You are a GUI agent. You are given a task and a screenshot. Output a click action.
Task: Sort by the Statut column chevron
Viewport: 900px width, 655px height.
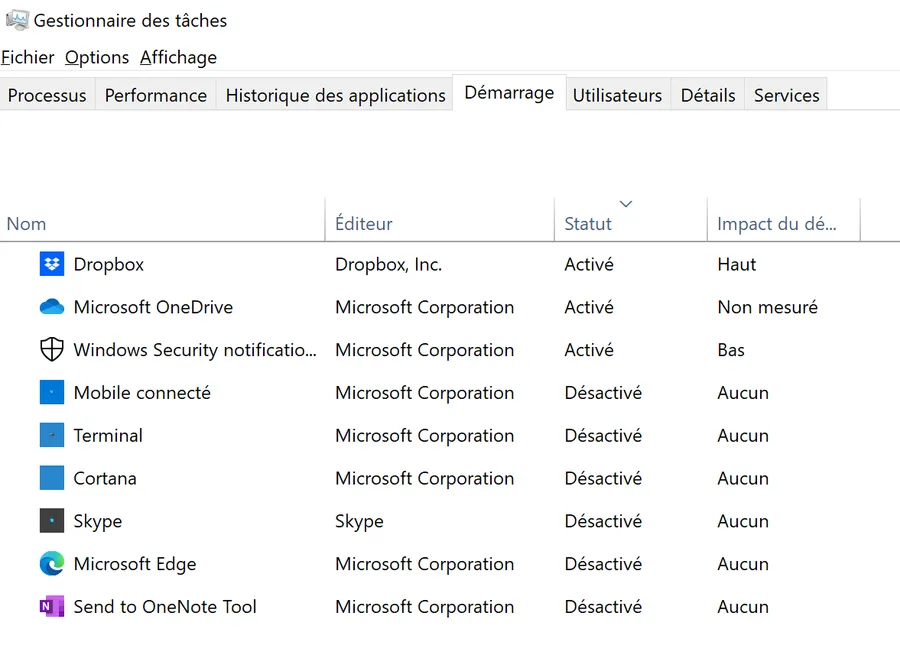coord(626,204)
